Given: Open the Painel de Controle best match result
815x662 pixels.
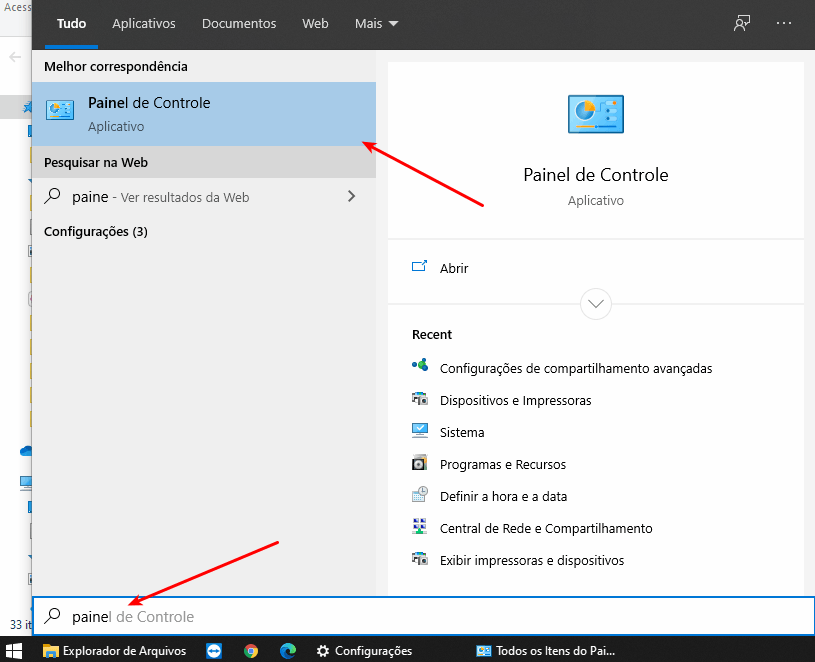Looking at the screenshot, I should coord(204,114).
